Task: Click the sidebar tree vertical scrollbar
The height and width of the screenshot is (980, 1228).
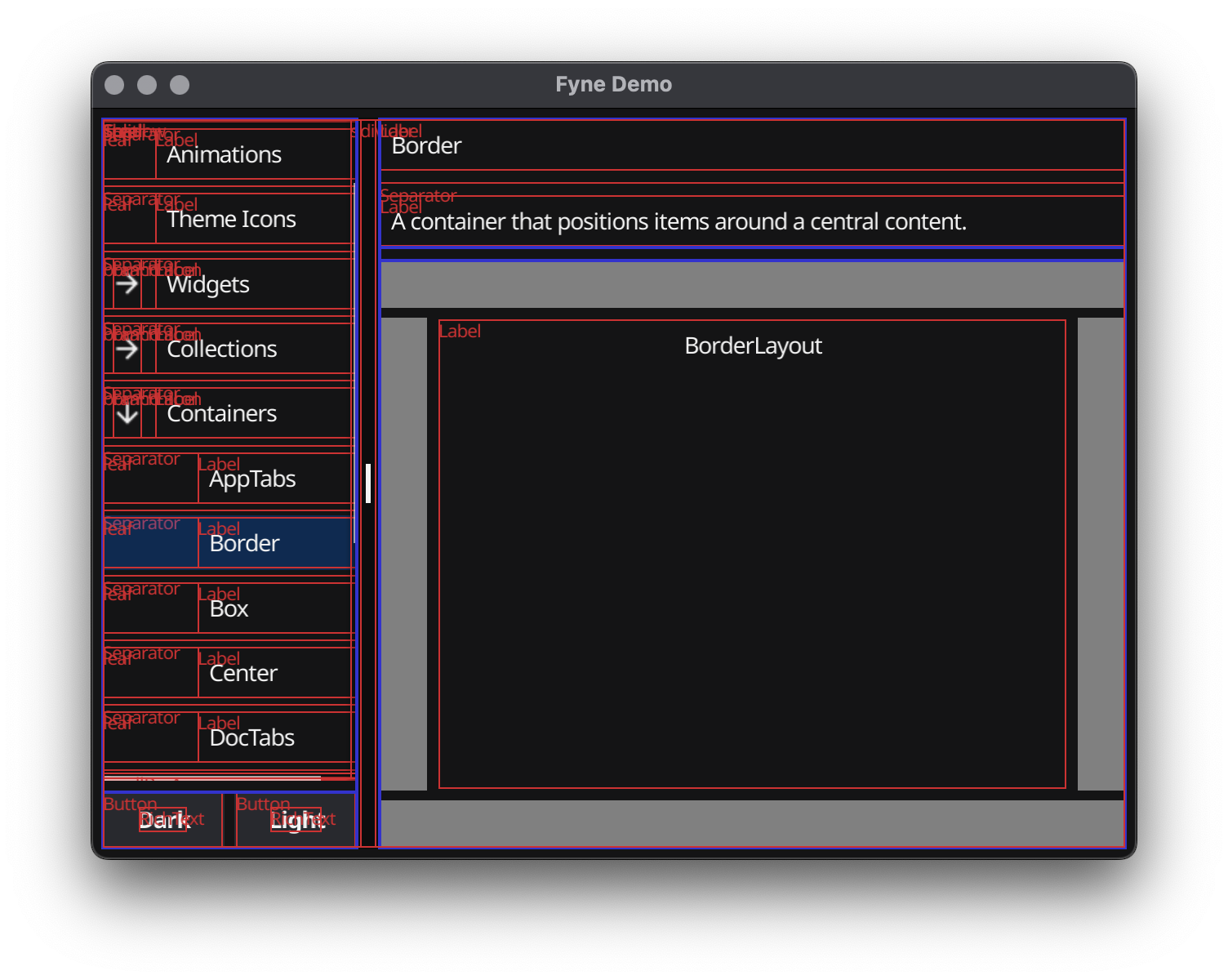Action: coord(354,363)
